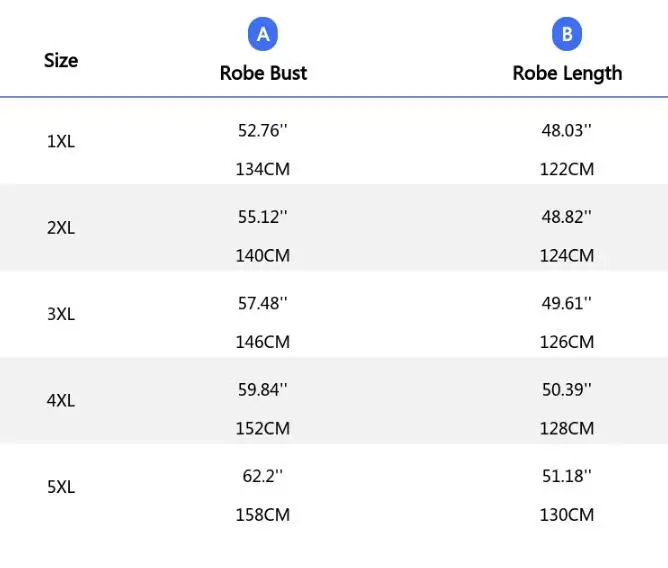Screen dimensions: 668x568
Task: Click the 48.82'' length value
Action: [567, 216]
